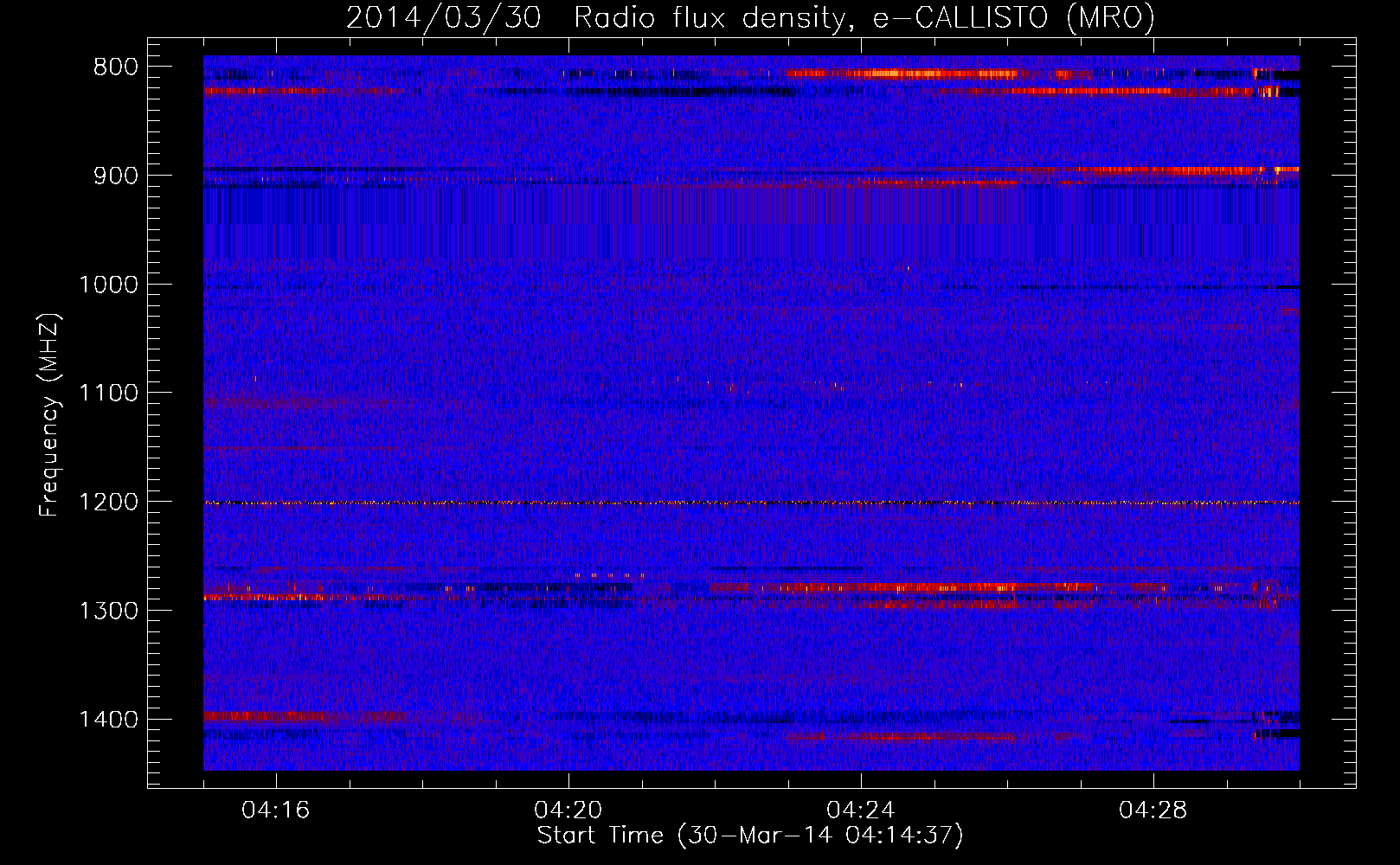Click the 'Start Time (30-Mar-14 04:14:37)' label
1400x865 pixels.
[x=750, y=836]
